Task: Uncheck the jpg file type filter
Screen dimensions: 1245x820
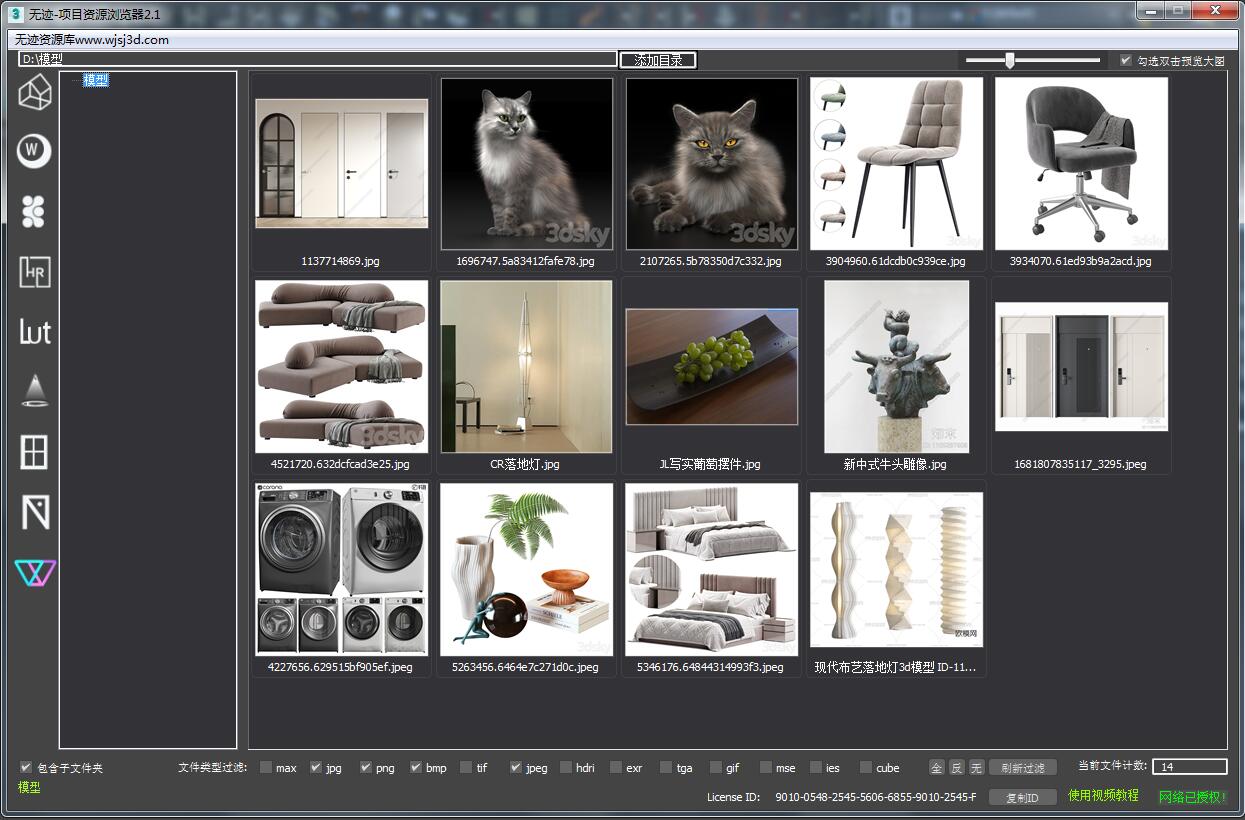Action: [x=316, y=768]
